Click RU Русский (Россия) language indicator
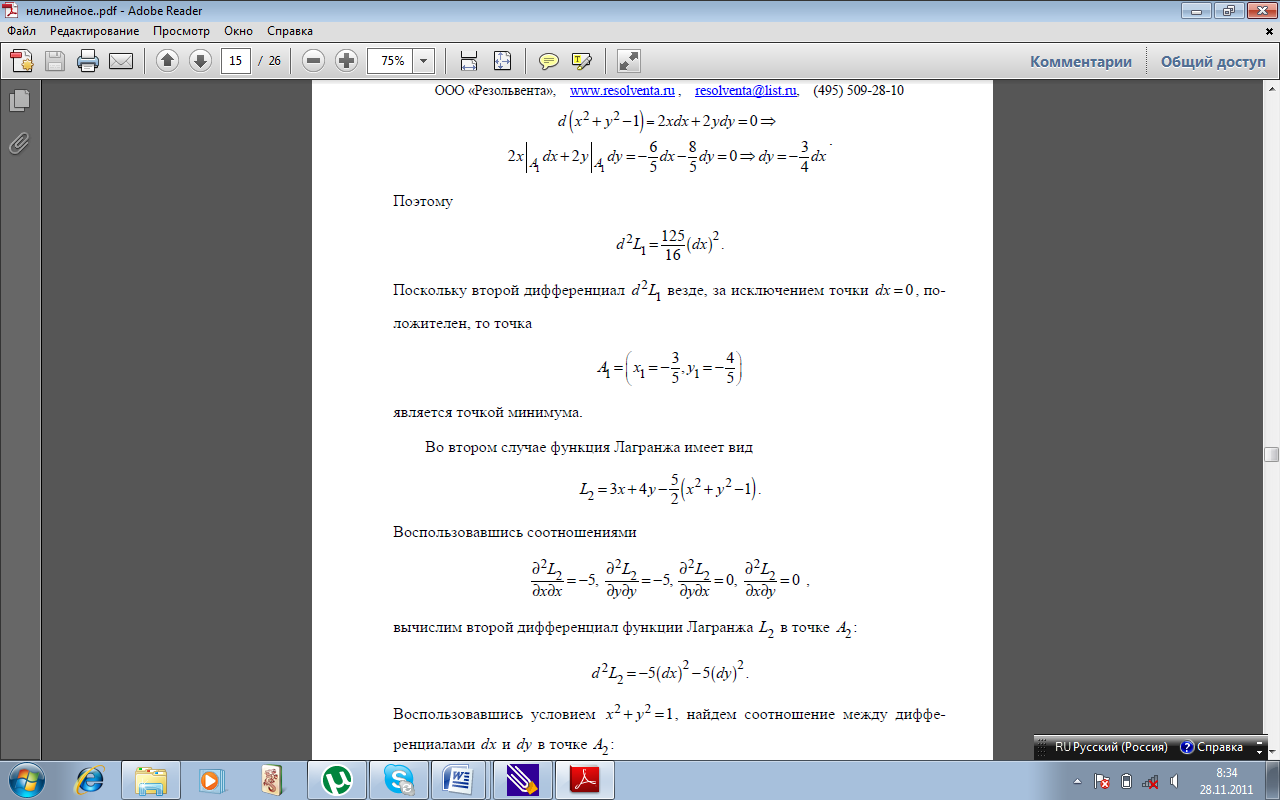Screen dimensions: 1280x800 tap(1111, 747)
